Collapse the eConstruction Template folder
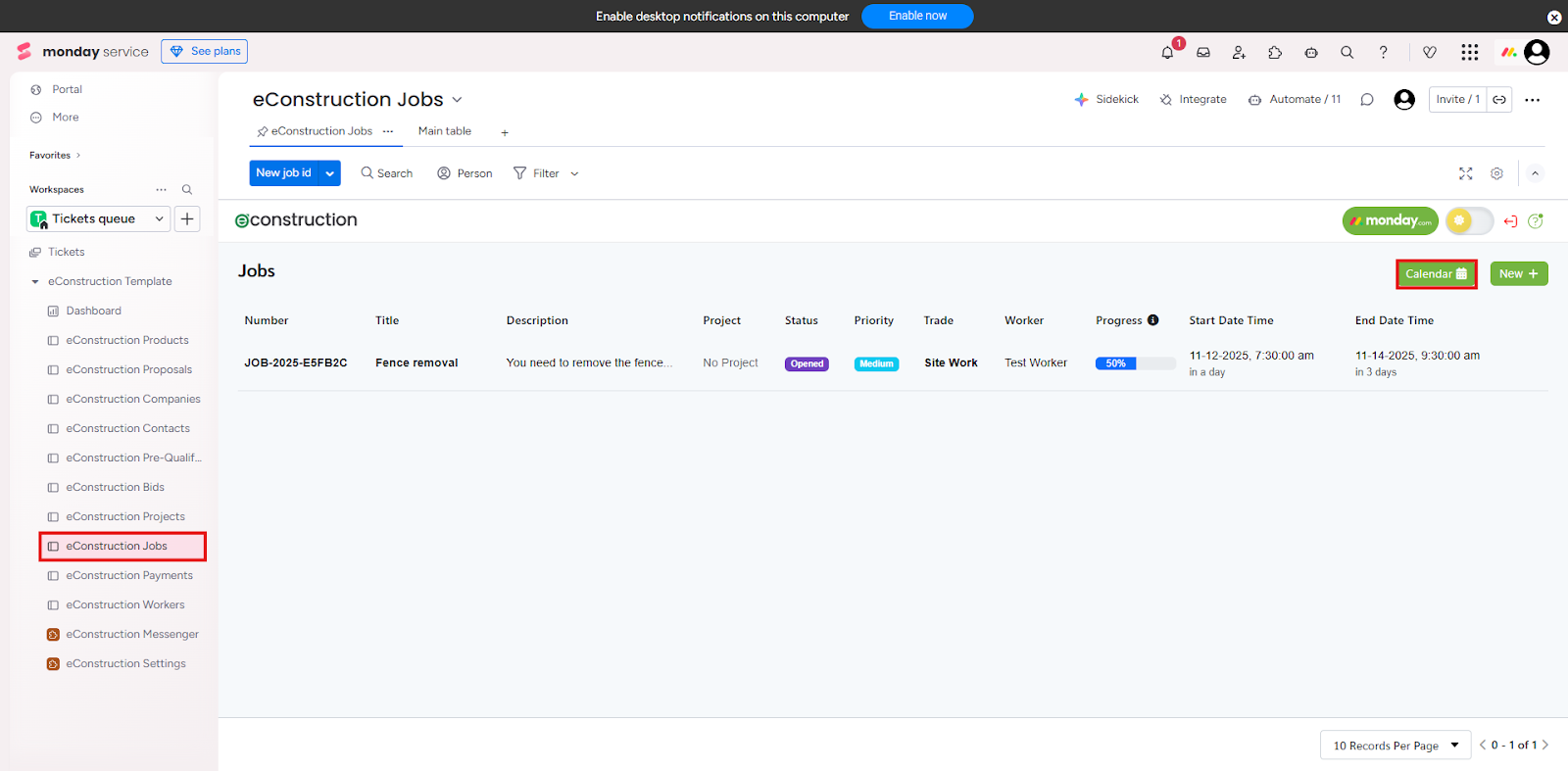Viewport: 1568px width, 771px height. [x=35, y=282]
